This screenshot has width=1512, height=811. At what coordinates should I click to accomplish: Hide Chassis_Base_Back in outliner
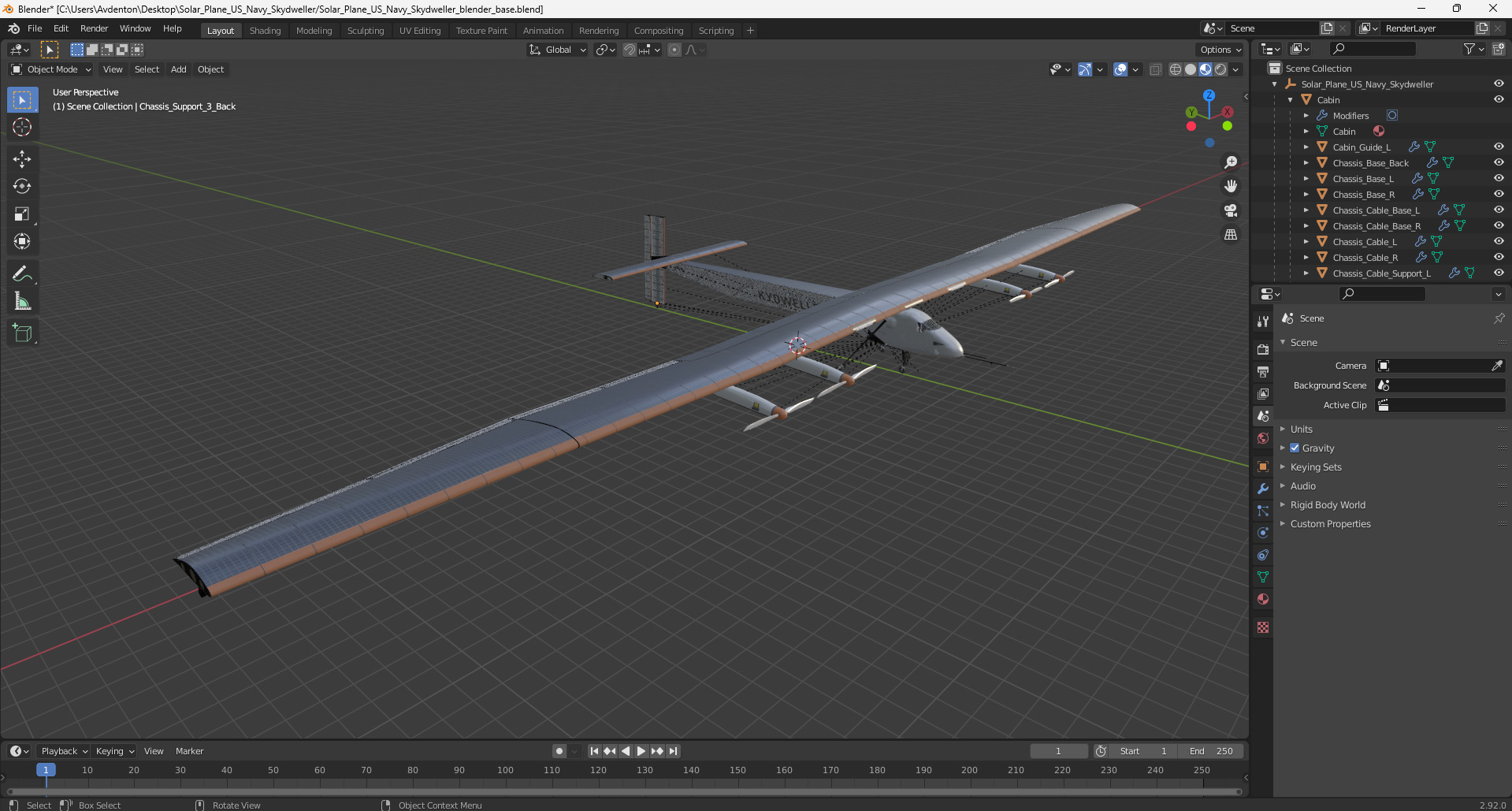1499,162
